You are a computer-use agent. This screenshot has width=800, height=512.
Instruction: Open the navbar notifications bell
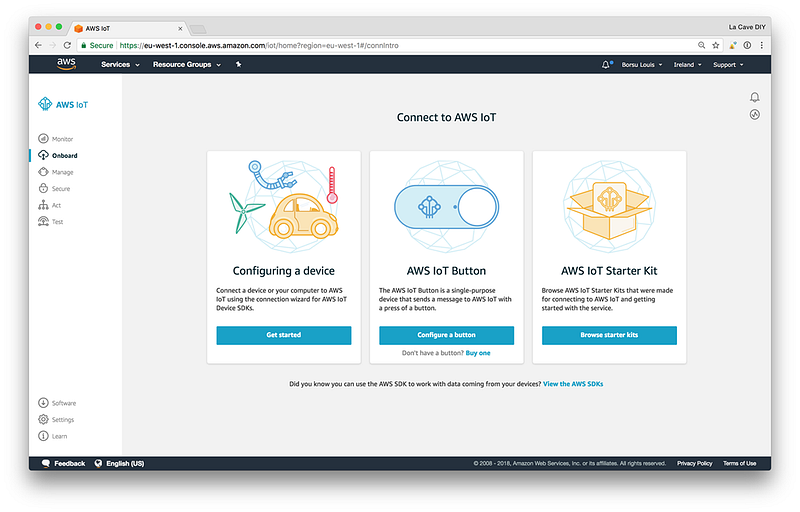coord(606,64)
